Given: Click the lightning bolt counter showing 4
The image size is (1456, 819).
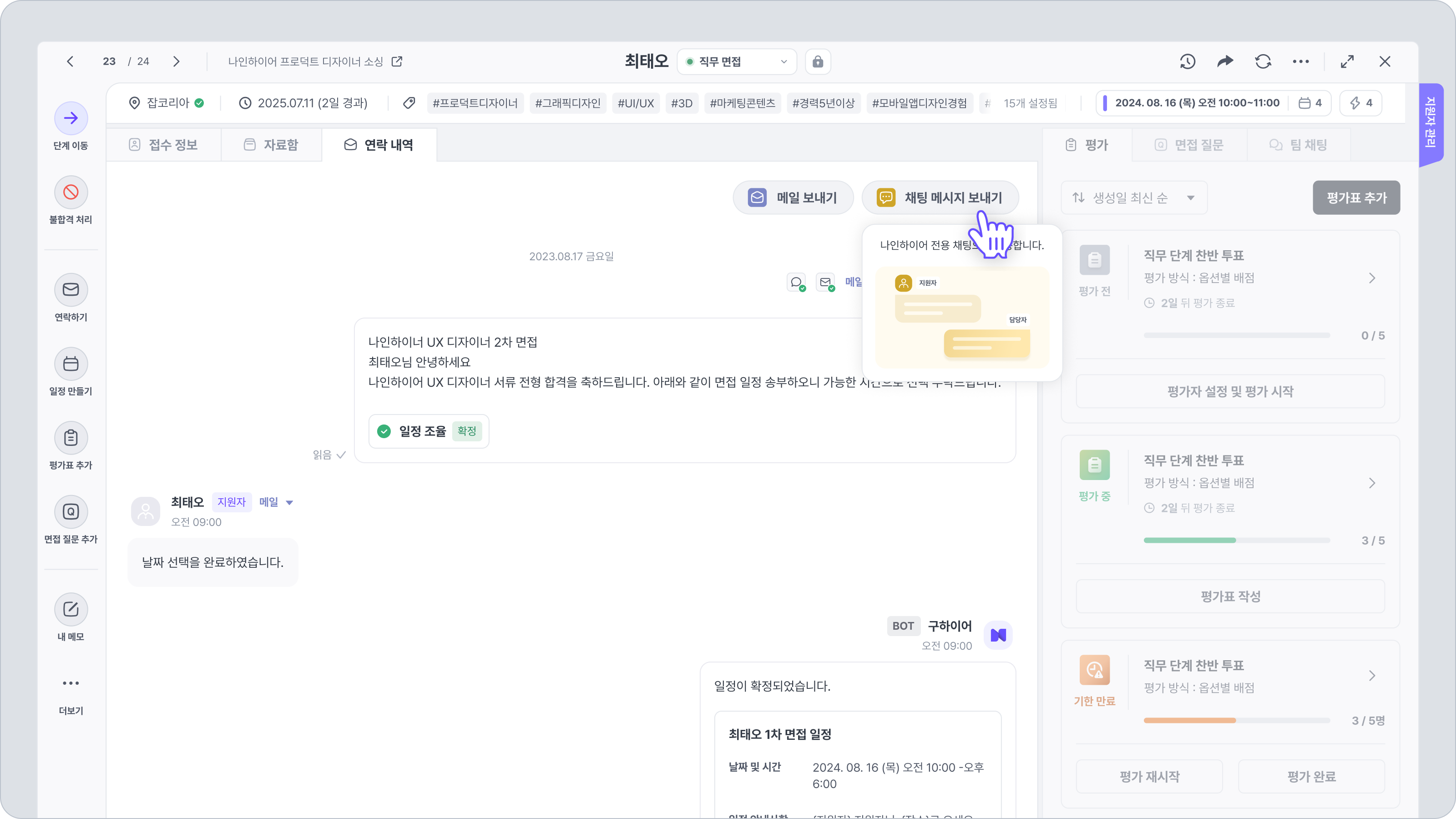Looking at the screenshot, I should pyautogui.click(x=1360, y=103).
